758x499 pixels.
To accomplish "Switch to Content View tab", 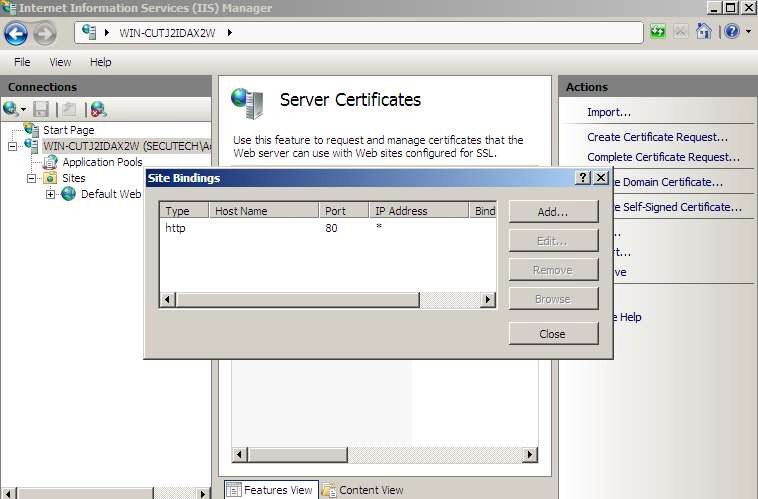I will coord(364,490).
